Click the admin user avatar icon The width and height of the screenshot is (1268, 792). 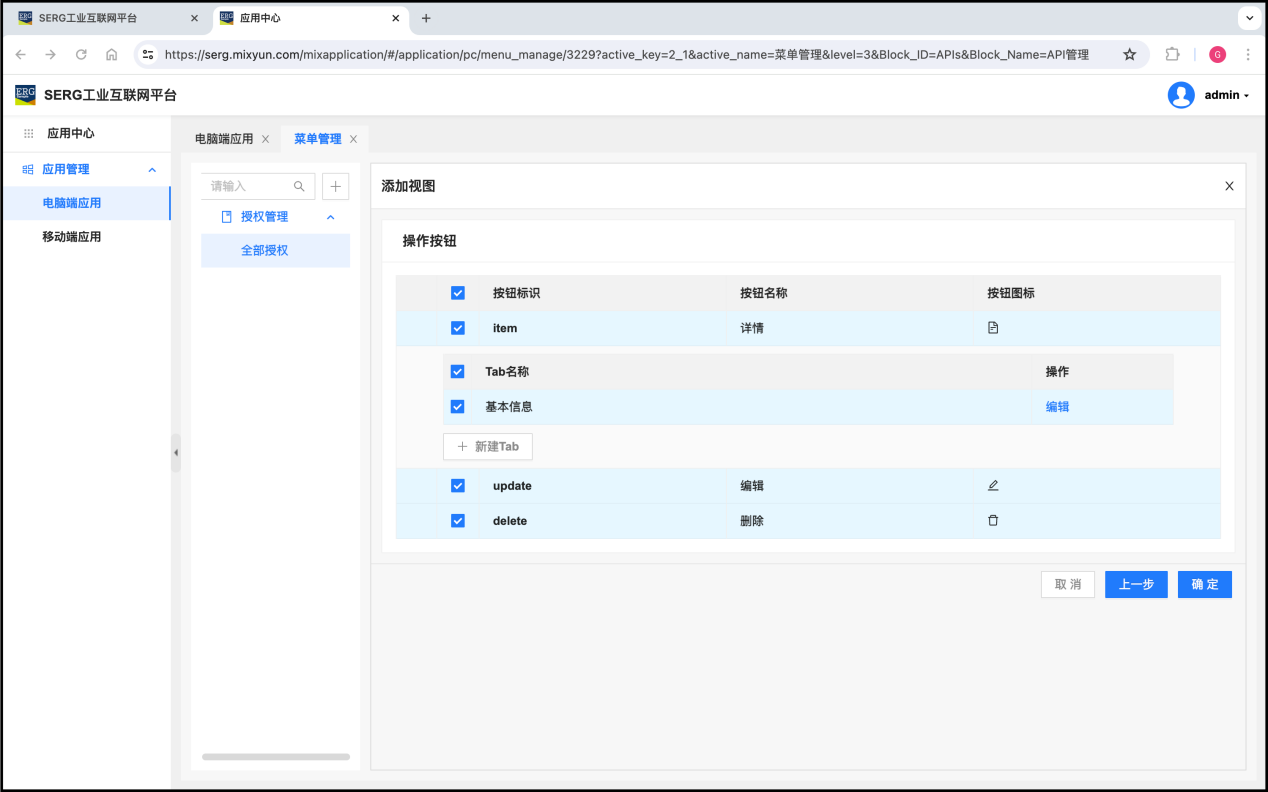click(x=1181, y=95)
